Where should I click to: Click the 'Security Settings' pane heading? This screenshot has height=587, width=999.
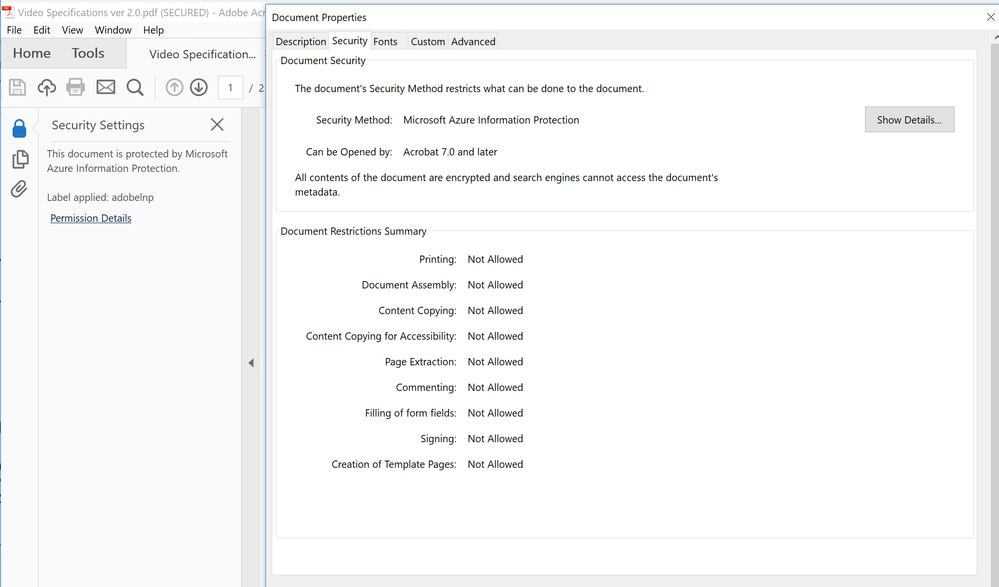[98, 125]
